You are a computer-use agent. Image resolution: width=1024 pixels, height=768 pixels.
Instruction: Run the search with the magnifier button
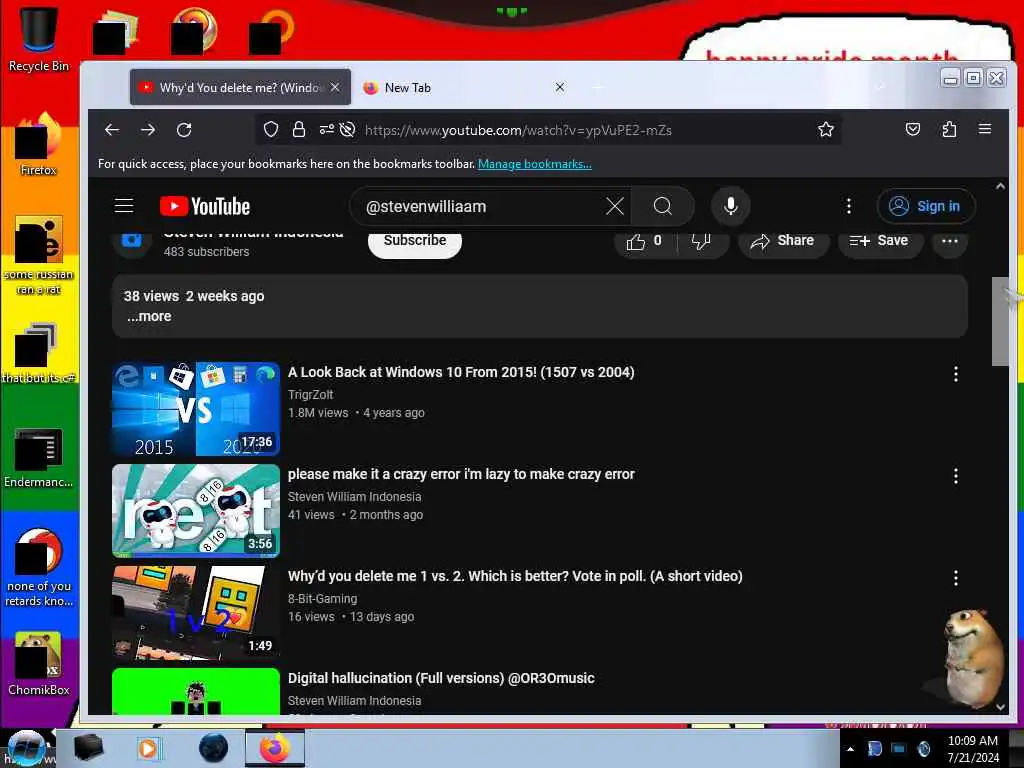click(x=663, y=206)
